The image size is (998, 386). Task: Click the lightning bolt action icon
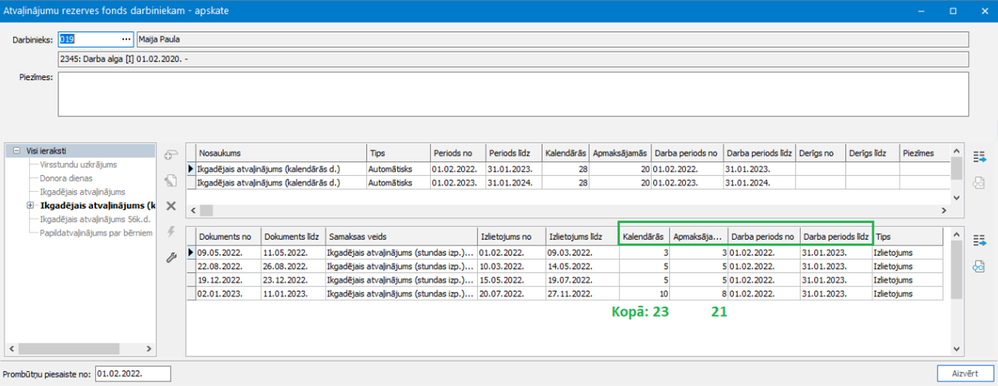point(171,232)
